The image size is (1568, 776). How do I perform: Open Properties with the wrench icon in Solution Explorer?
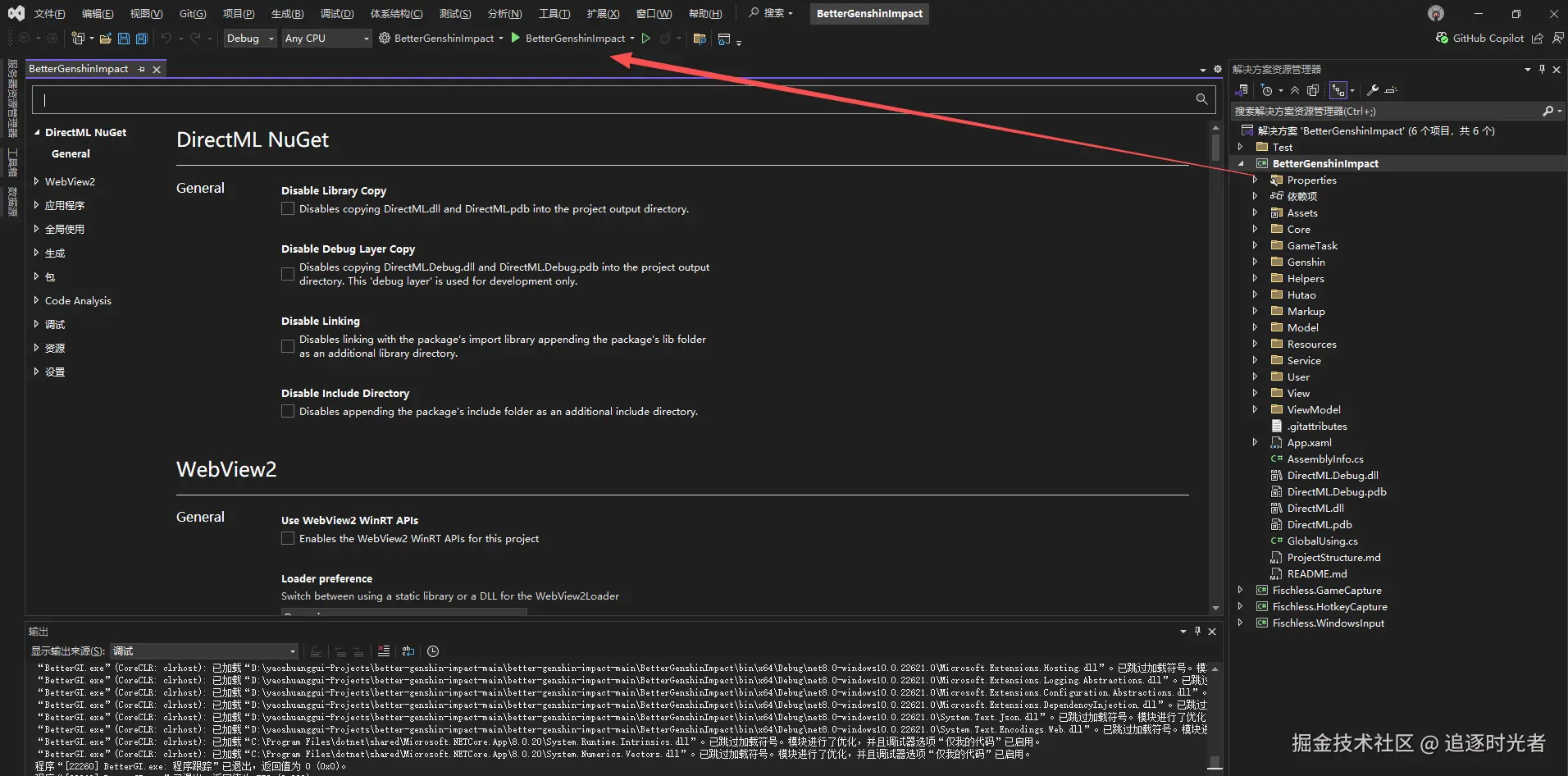[1372, 90]
